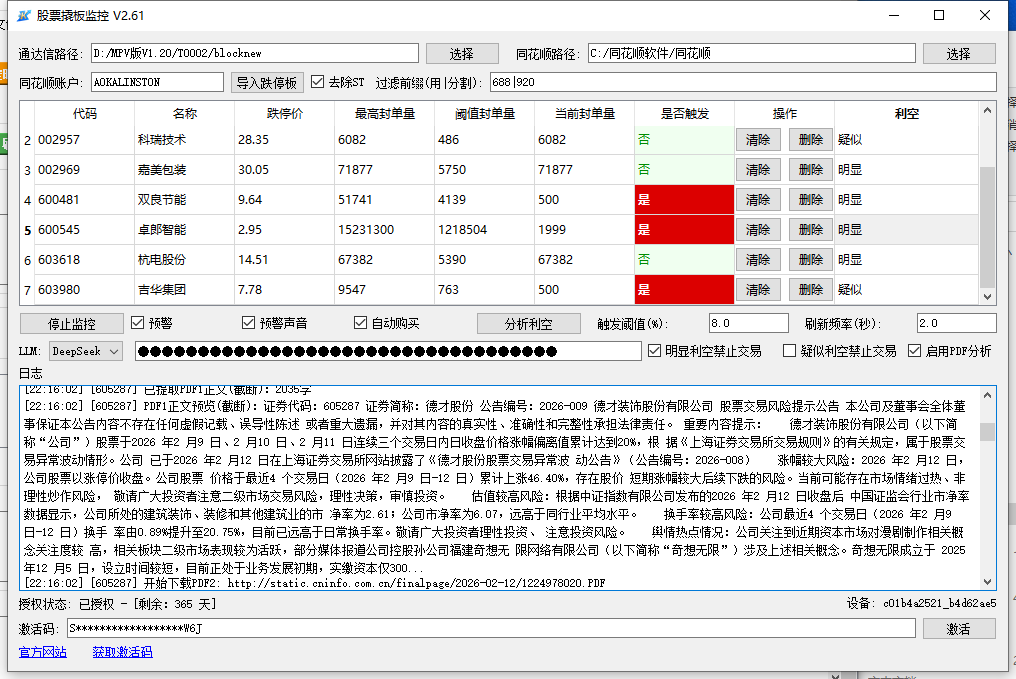Click 删除 for stock 603980 吉华集团

click(810, 289)
